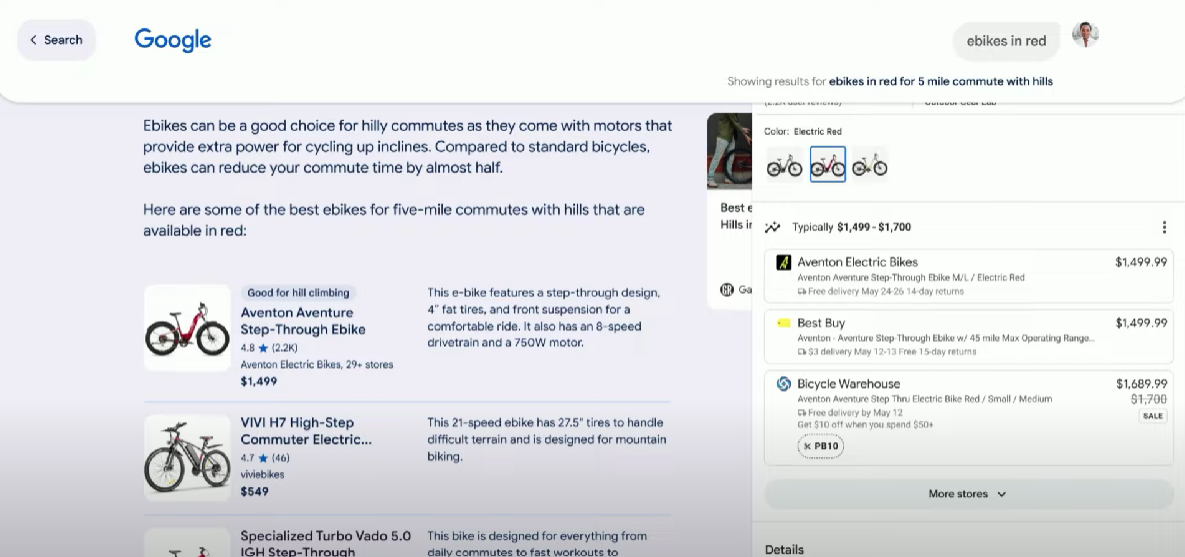Open VIVI H7 High-Step Commuter Electric title

point(306,431)
